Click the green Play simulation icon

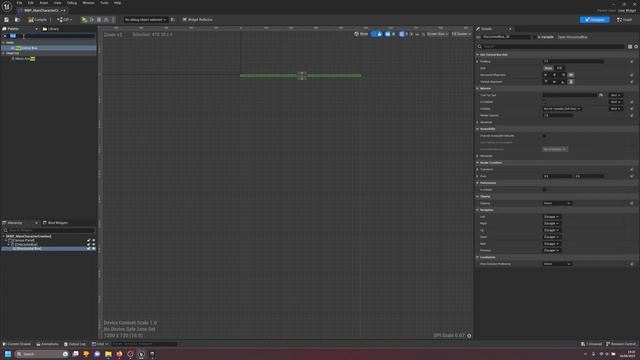pos(84,20)
